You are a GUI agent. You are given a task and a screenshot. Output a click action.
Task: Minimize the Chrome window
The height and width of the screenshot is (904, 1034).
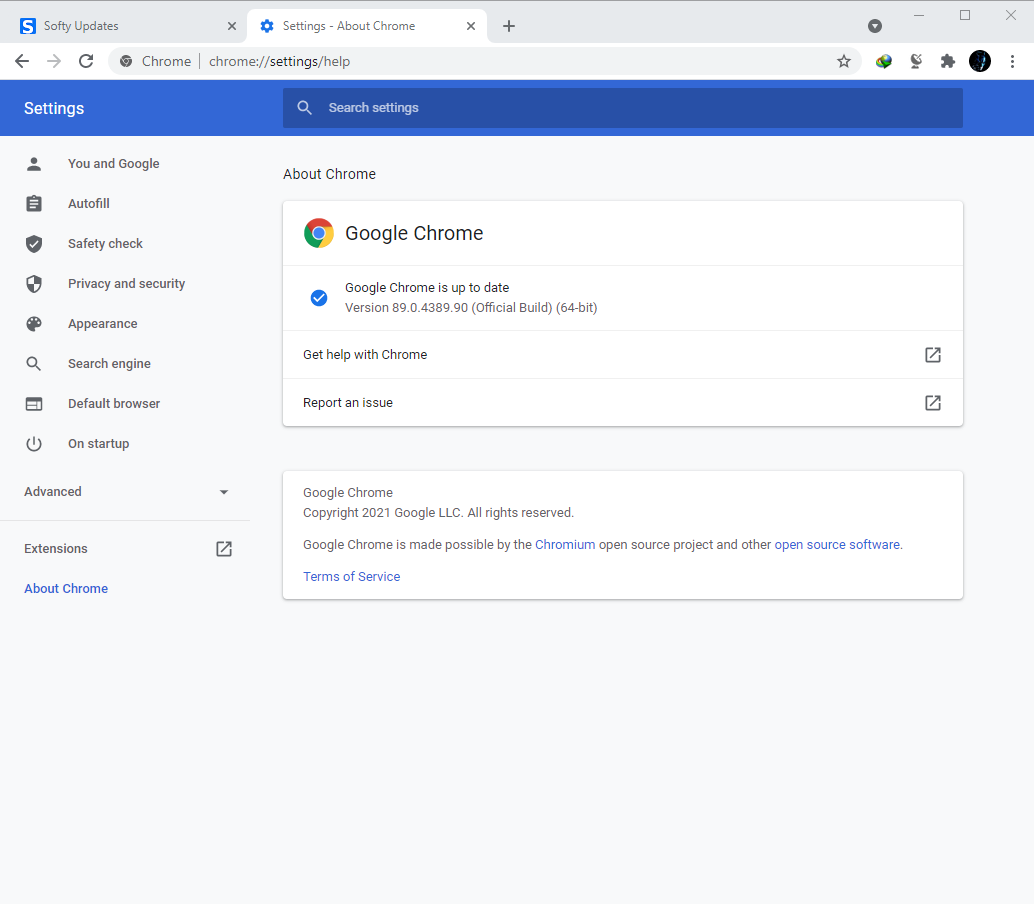919,15
